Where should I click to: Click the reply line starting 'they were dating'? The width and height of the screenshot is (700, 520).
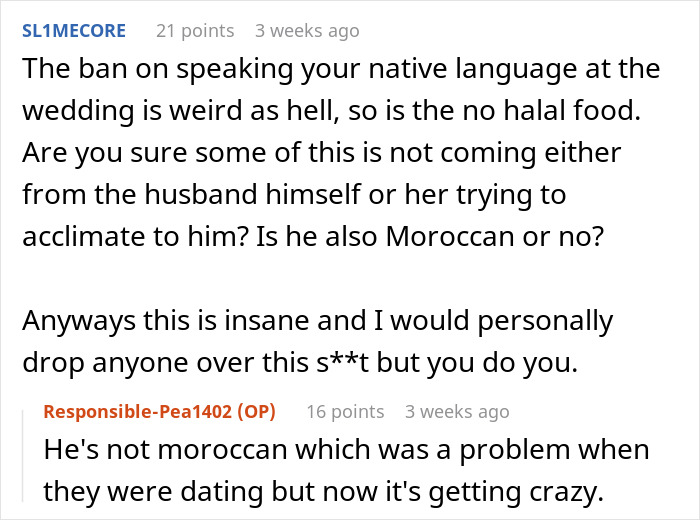pyautogui.click(x=324, y=492)
